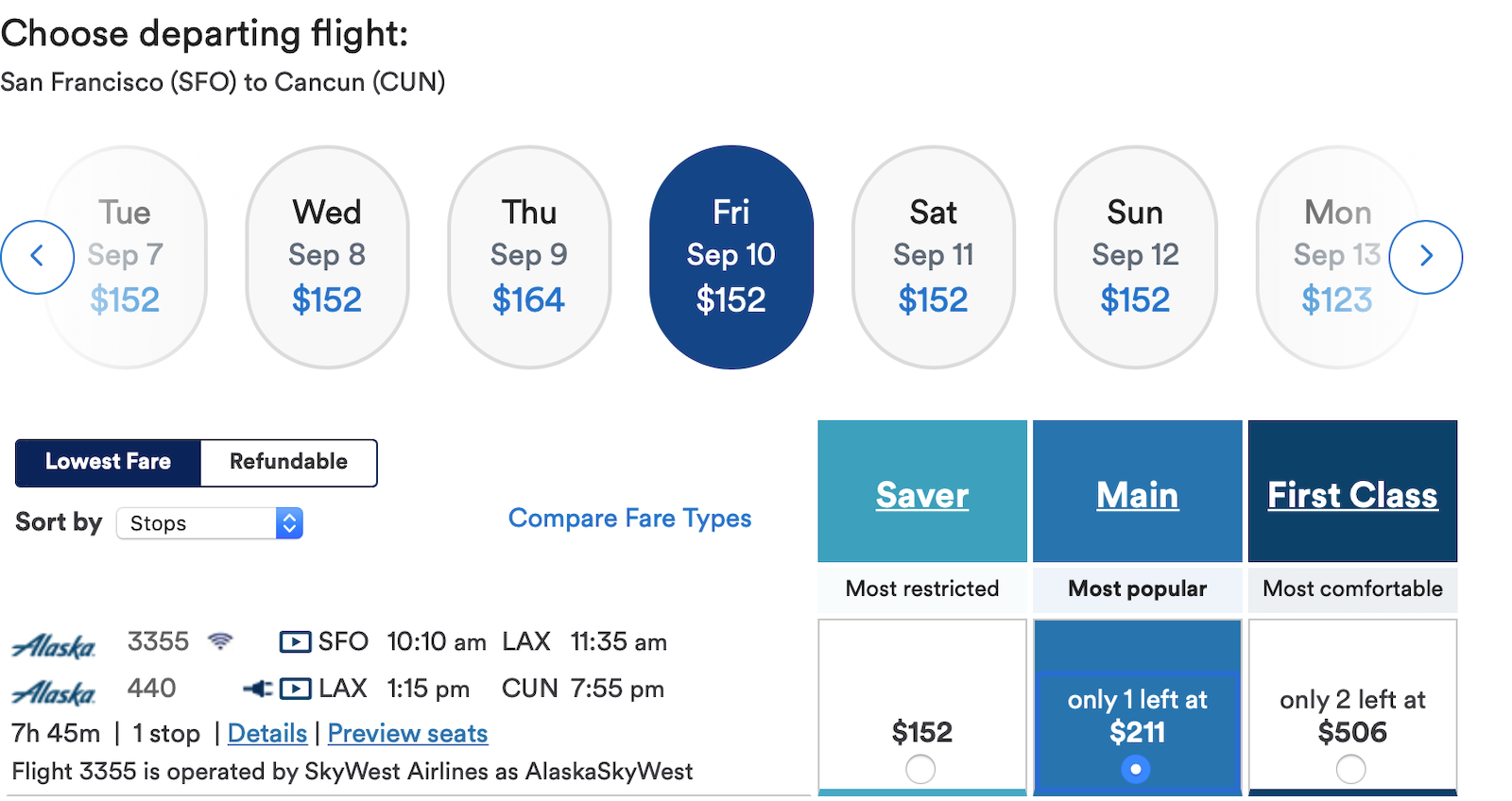Click the Alaska logo for flight 3355
Viewport: 1512px width, 801px height.
pyautogui.click(x=54, y=646)
